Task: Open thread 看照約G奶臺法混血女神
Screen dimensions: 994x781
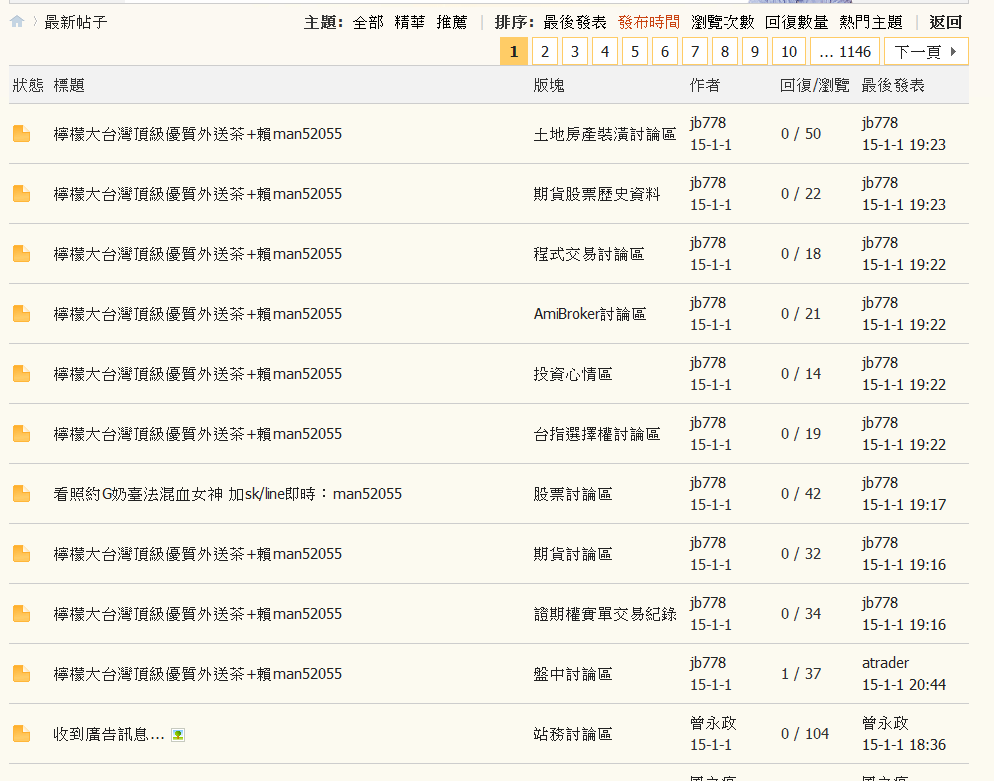Action: pos(228,494)
